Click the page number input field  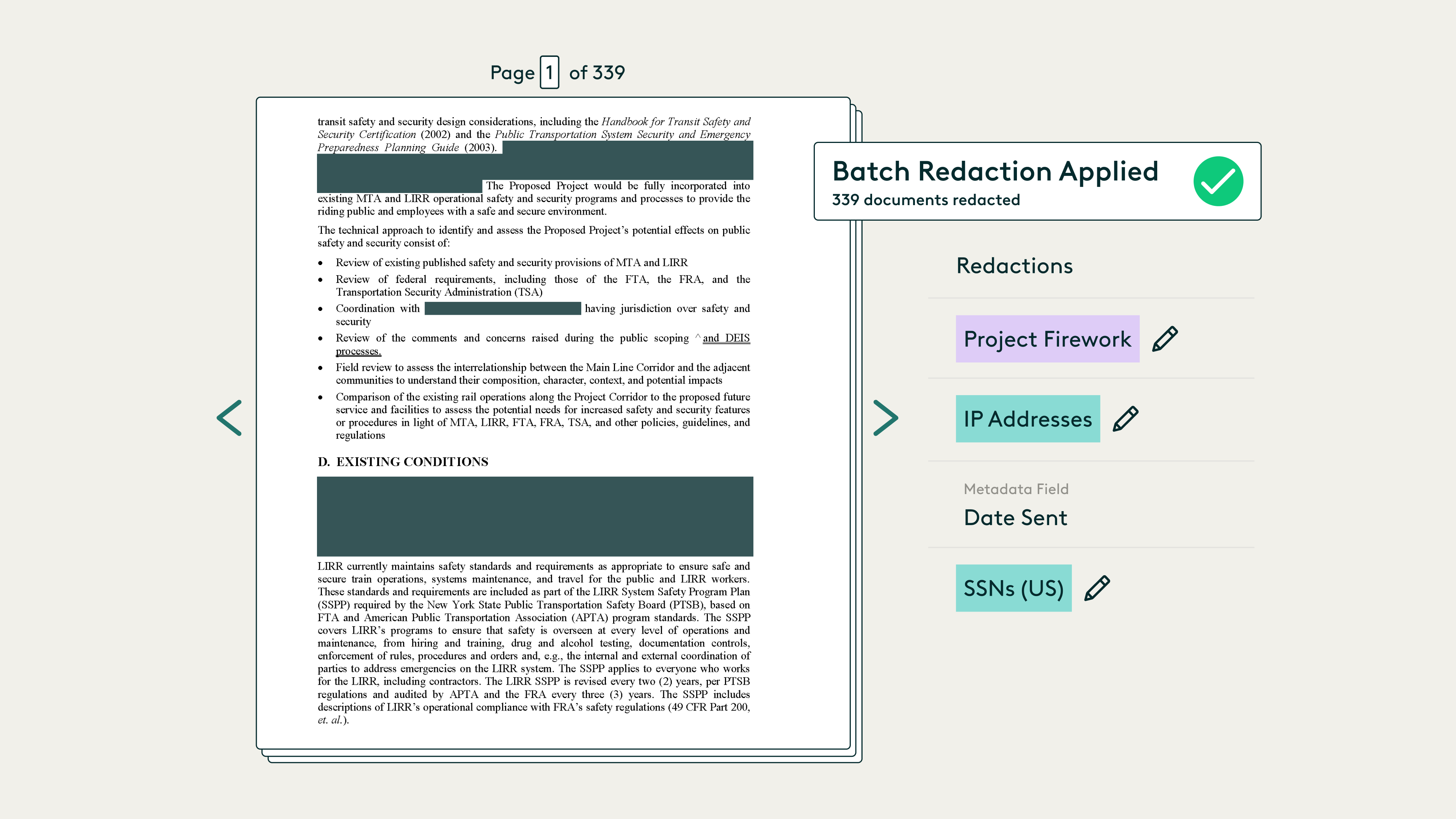pyautogui.click(x=550, y=72)
